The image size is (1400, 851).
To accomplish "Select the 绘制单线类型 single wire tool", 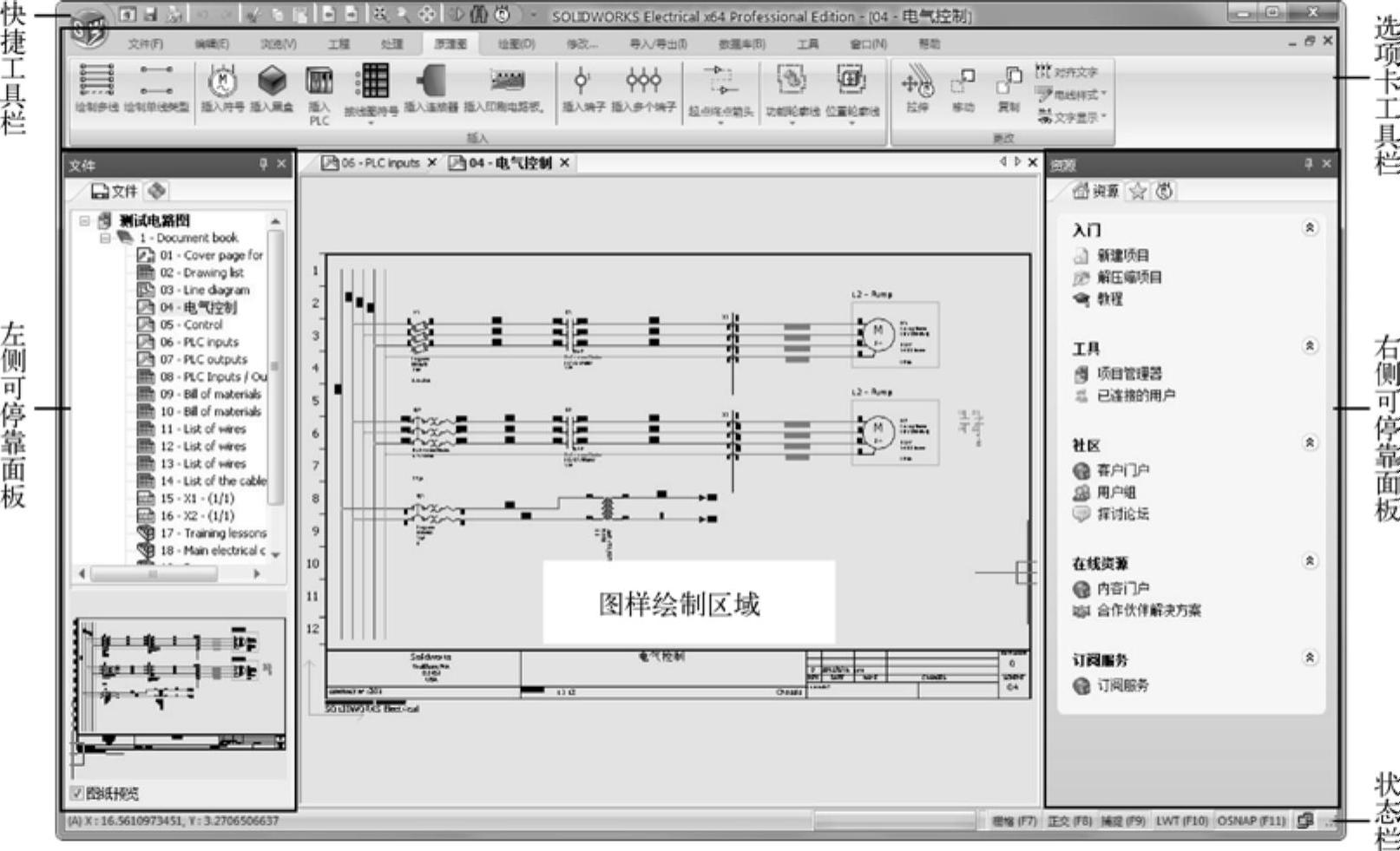I will pos(156,88).
